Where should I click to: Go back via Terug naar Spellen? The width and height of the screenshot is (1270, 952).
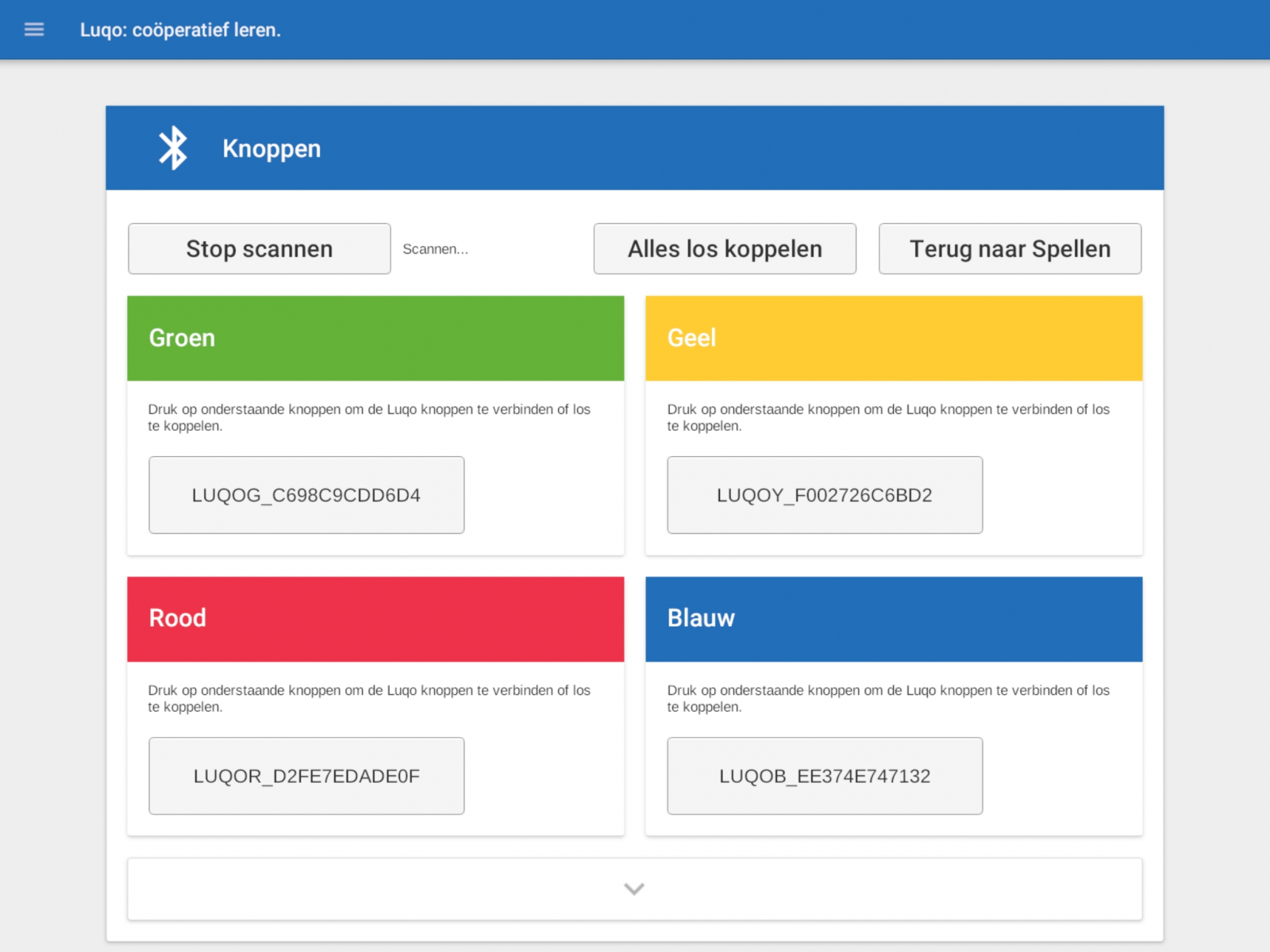pos(1009,249)
